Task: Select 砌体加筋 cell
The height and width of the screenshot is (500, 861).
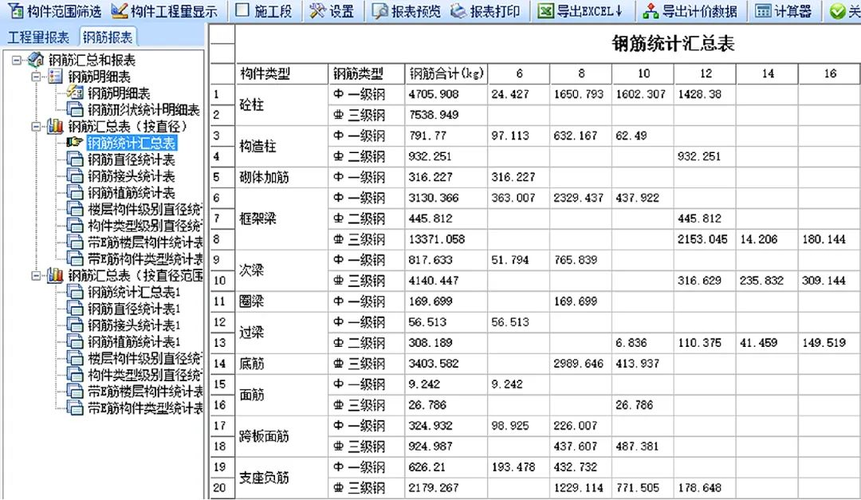Action: coord(282,177)
